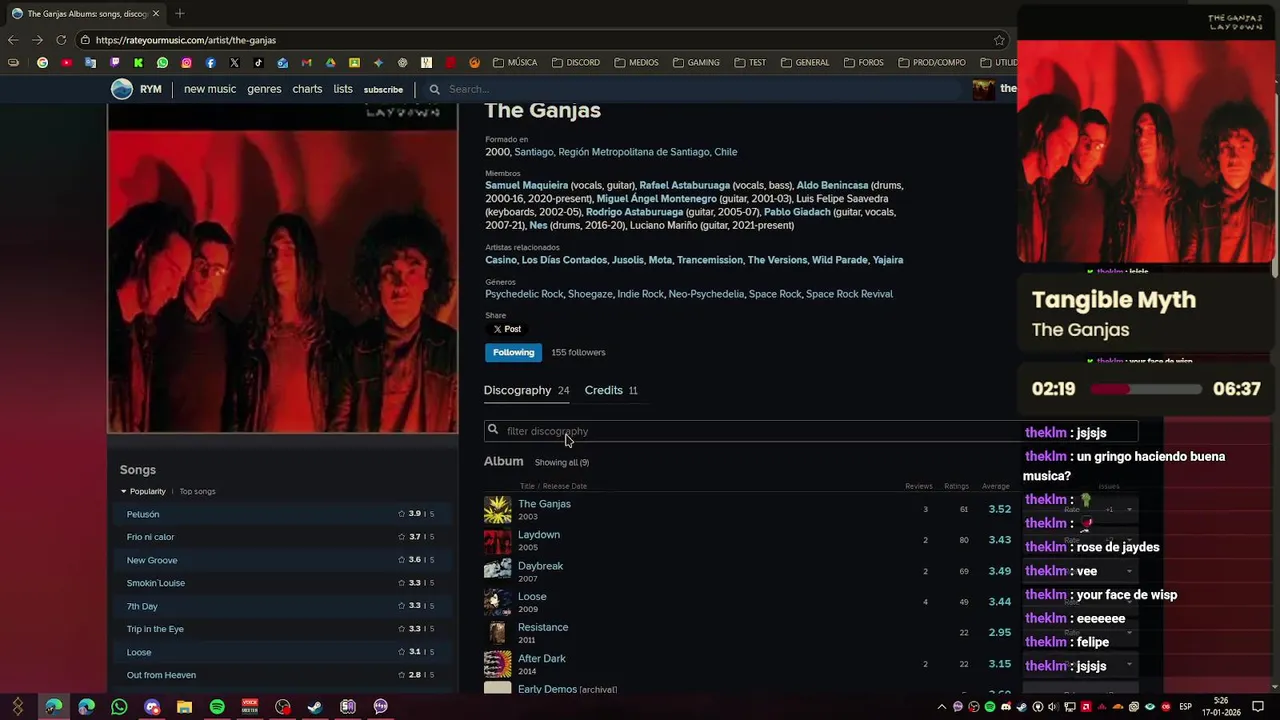1280x720 pixels.
Task: Open the X (Twitter) bookmark icon
Action: click(x=234, y=62)
